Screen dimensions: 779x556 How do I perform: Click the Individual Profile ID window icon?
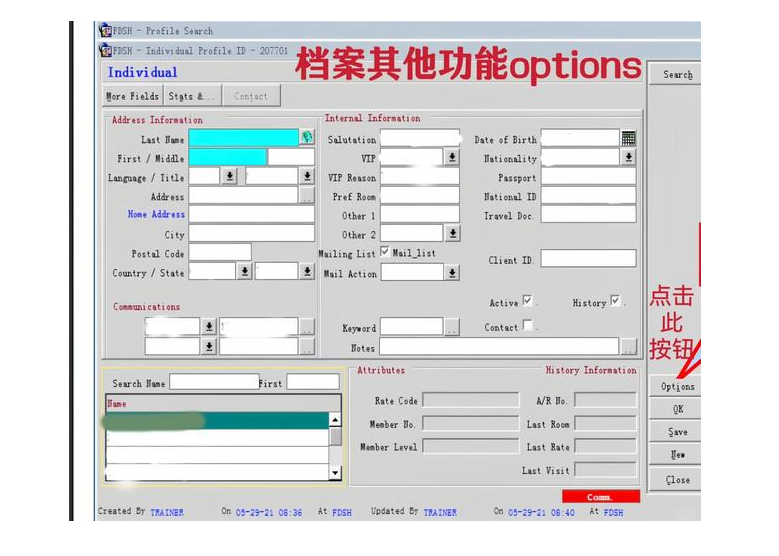(x=105, y=50)
